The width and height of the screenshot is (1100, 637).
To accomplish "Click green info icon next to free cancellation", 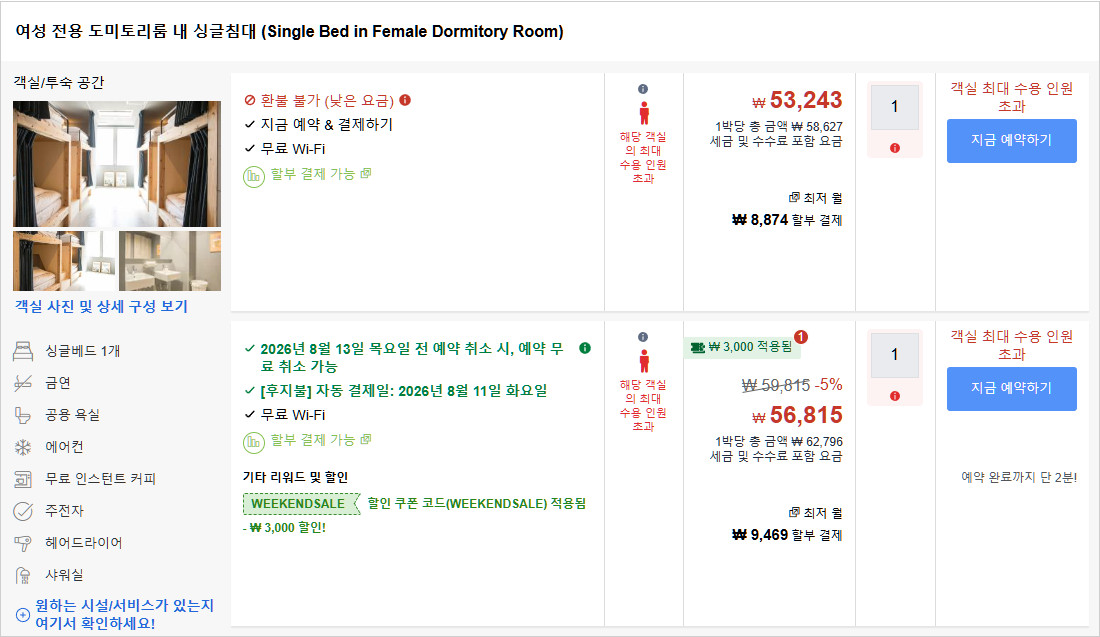I will [x=585, y=348].
